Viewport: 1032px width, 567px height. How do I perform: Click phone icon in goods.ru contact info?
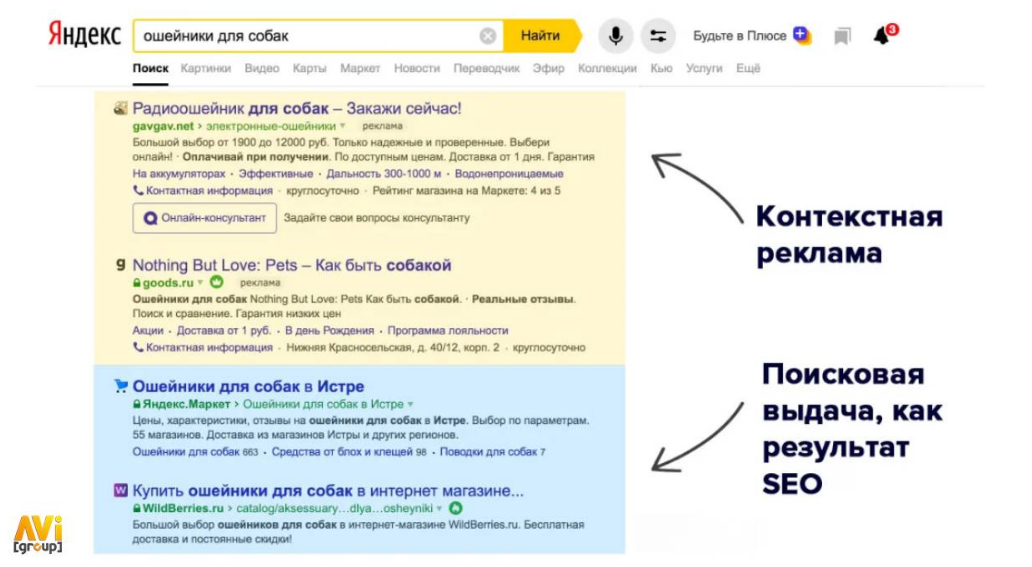(x=138, y=347)
